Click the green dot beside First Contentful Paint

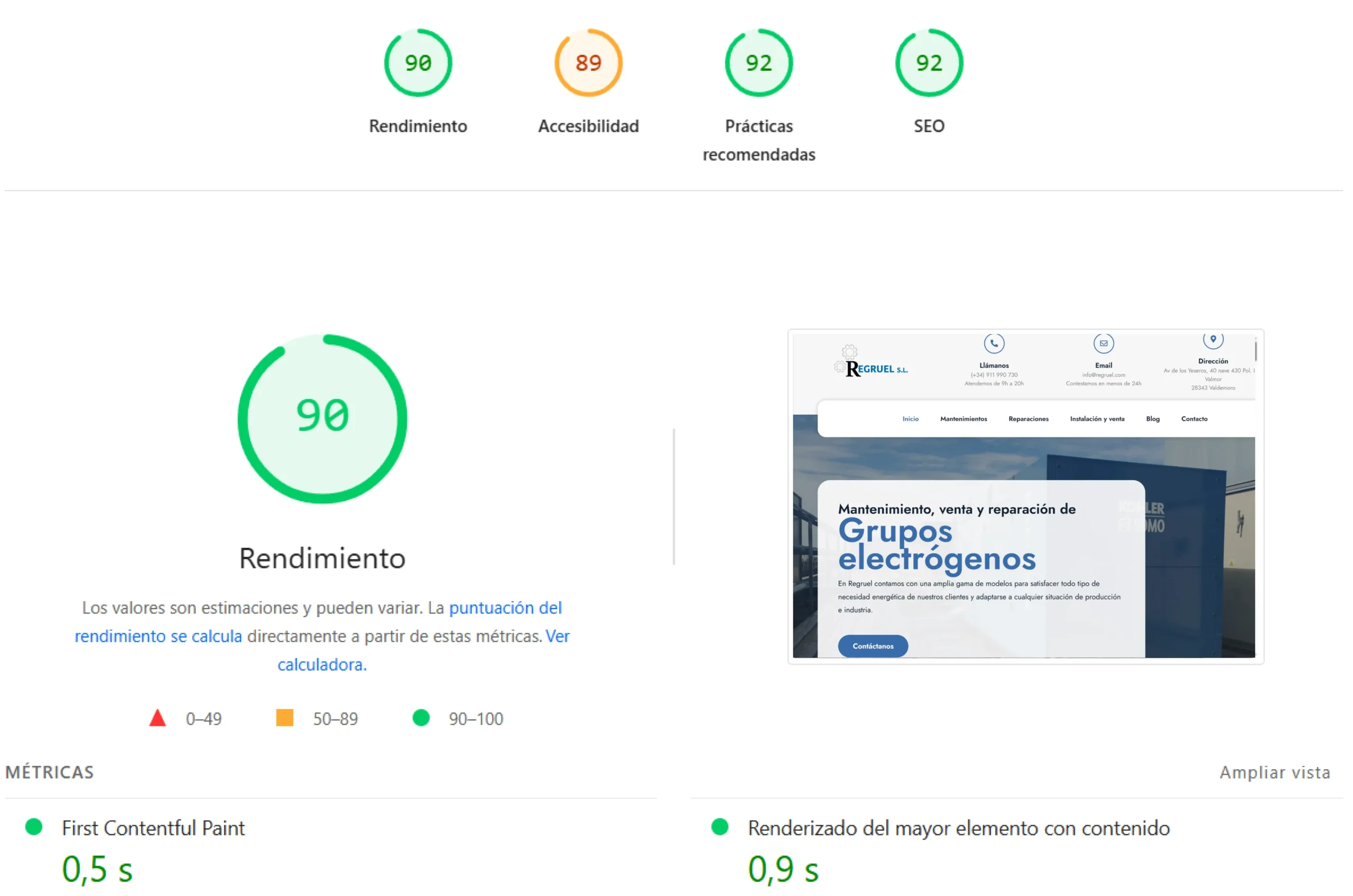tap(34, 827)
